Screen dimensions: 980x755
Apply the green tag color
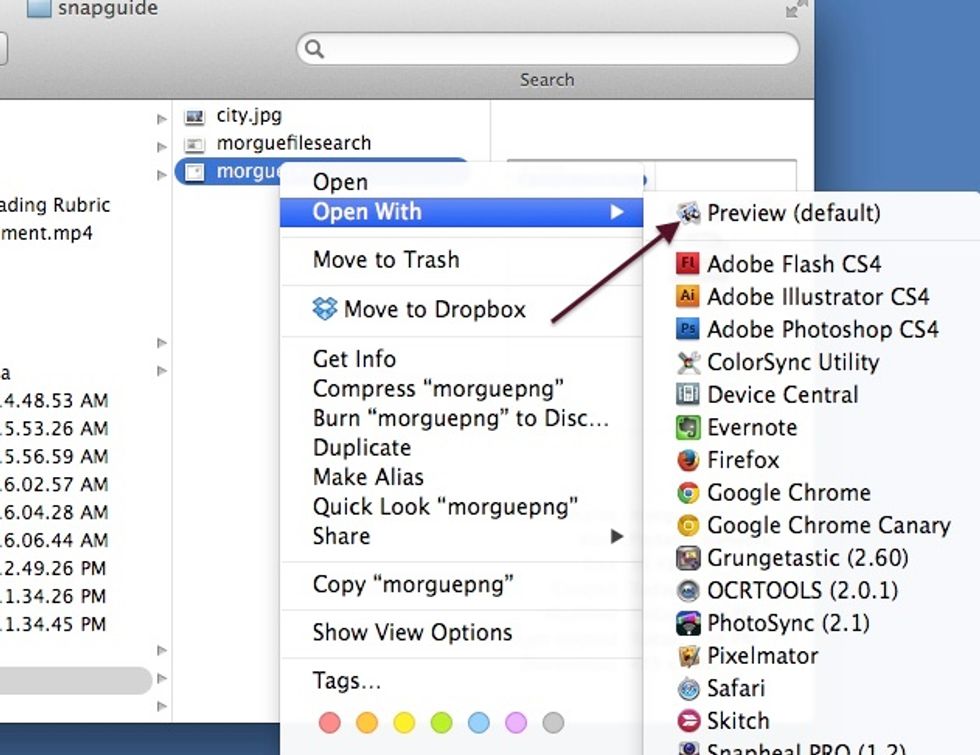(x=441, y=722)
